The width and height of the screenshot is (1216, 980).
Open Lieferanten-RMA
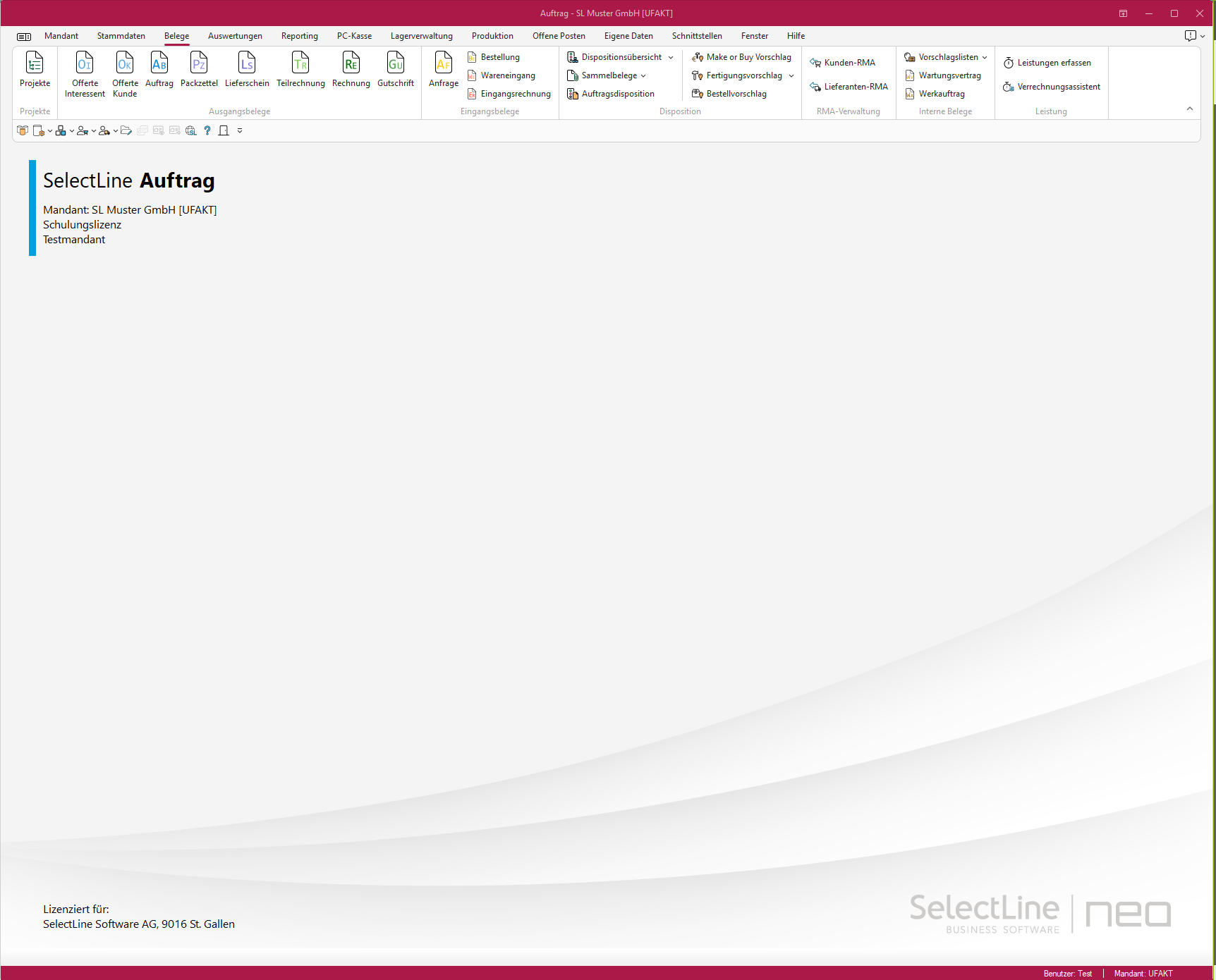click(x=849, y=87)
